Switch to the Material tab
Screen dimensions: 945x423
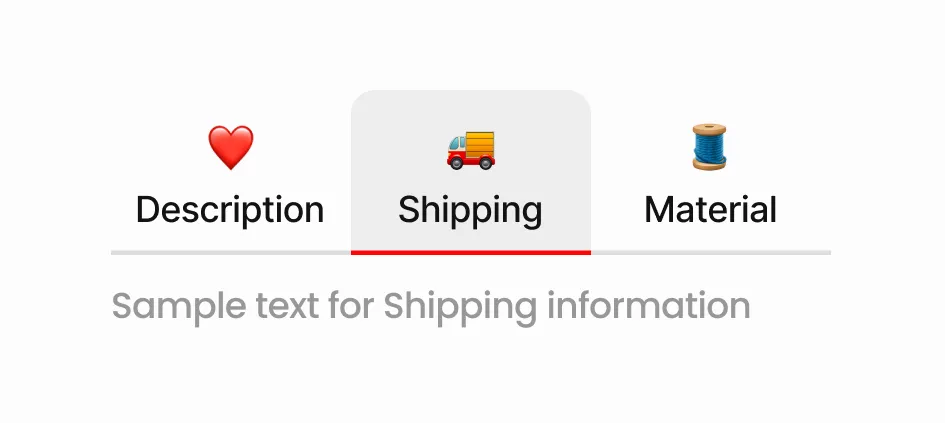[710, 210]
